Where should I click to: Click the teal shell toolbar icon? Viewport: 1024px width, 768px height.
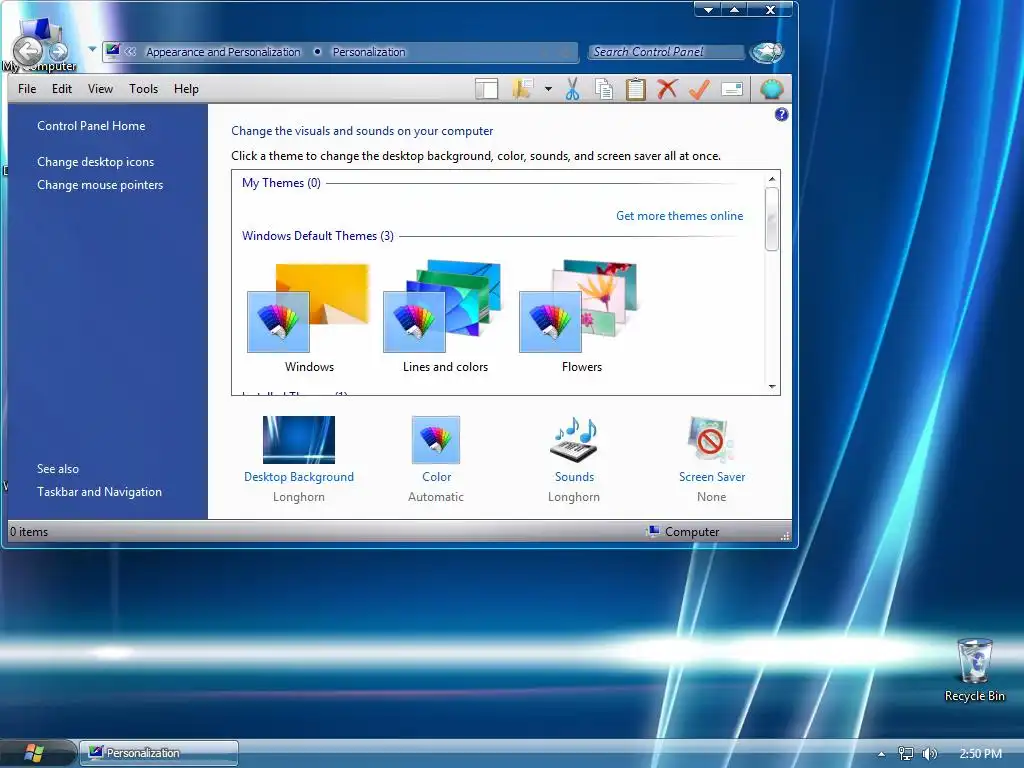point(771,89)
